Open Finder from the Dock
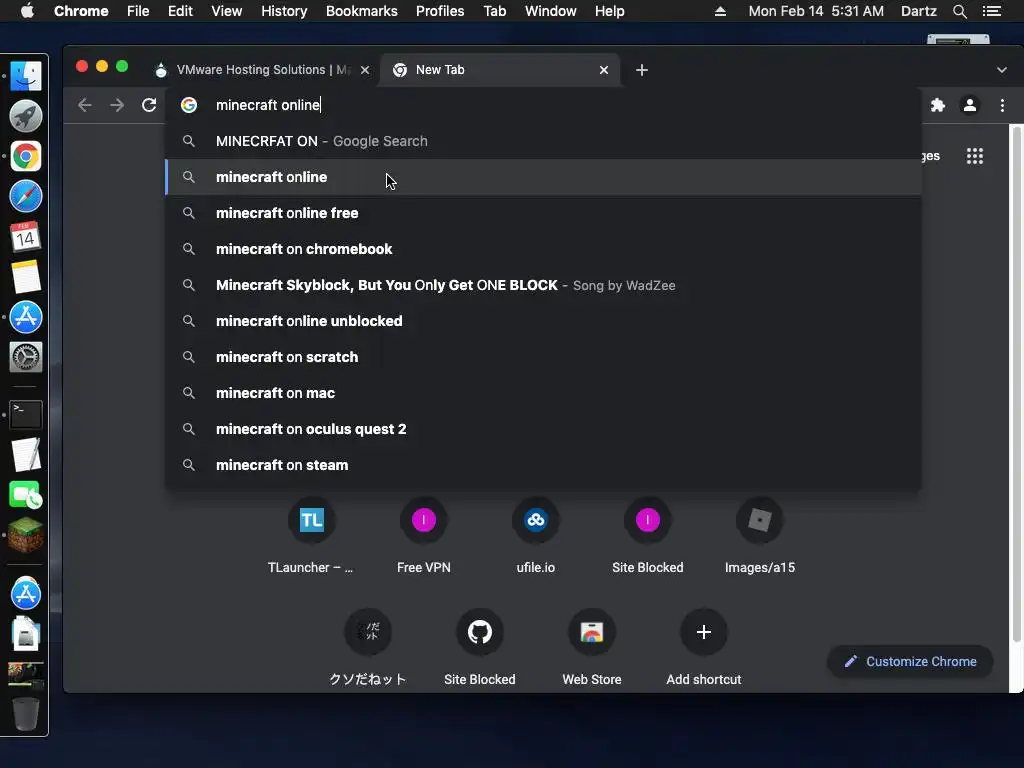1024x768 pixels. (x=26, y=76)
